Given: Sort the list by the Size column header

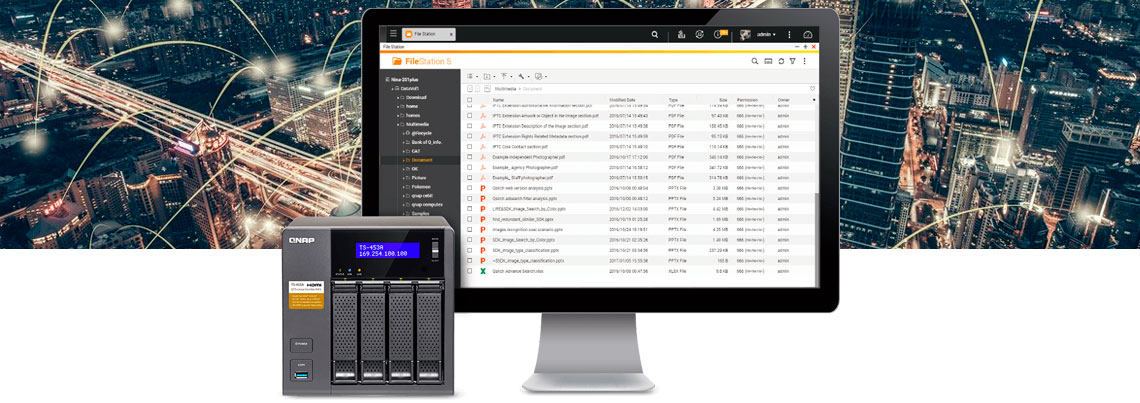Looking at the screenshot, I should click(x=723, y=100).
